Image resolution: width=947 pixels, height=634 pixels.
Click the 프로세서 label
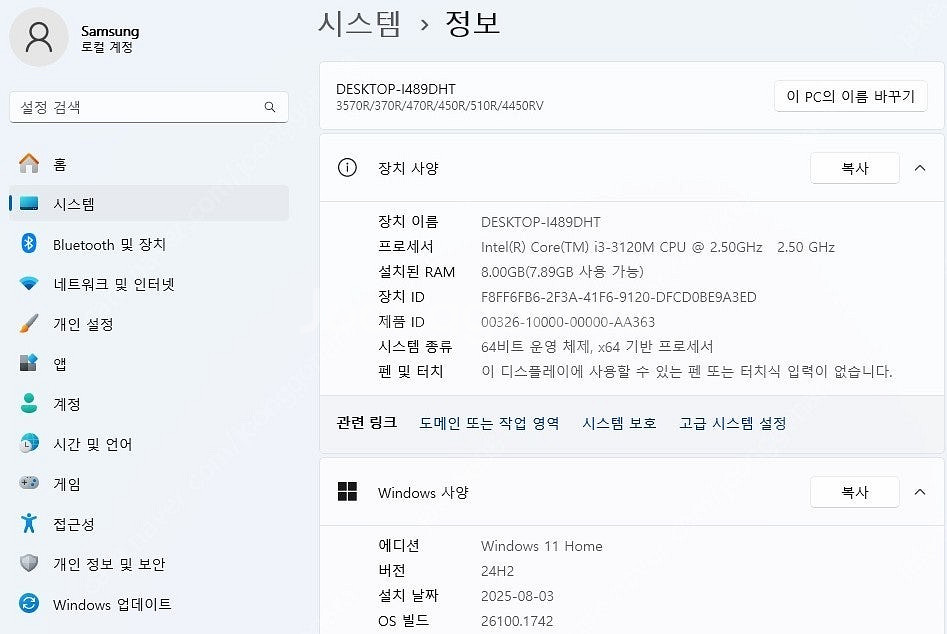pyautogui.click(x=406, y=246)
